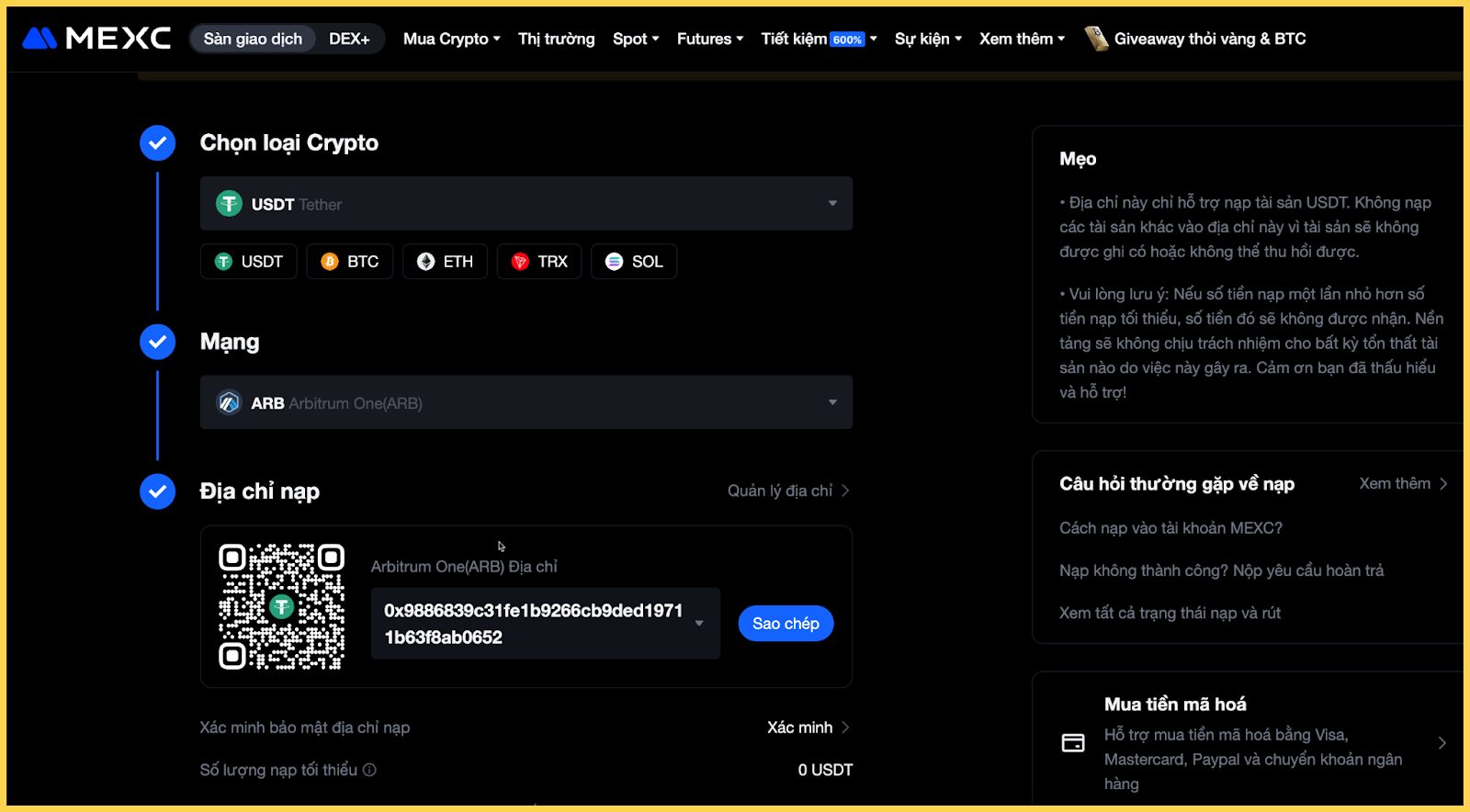Switch to DEX+ mode

click(349, 39)
